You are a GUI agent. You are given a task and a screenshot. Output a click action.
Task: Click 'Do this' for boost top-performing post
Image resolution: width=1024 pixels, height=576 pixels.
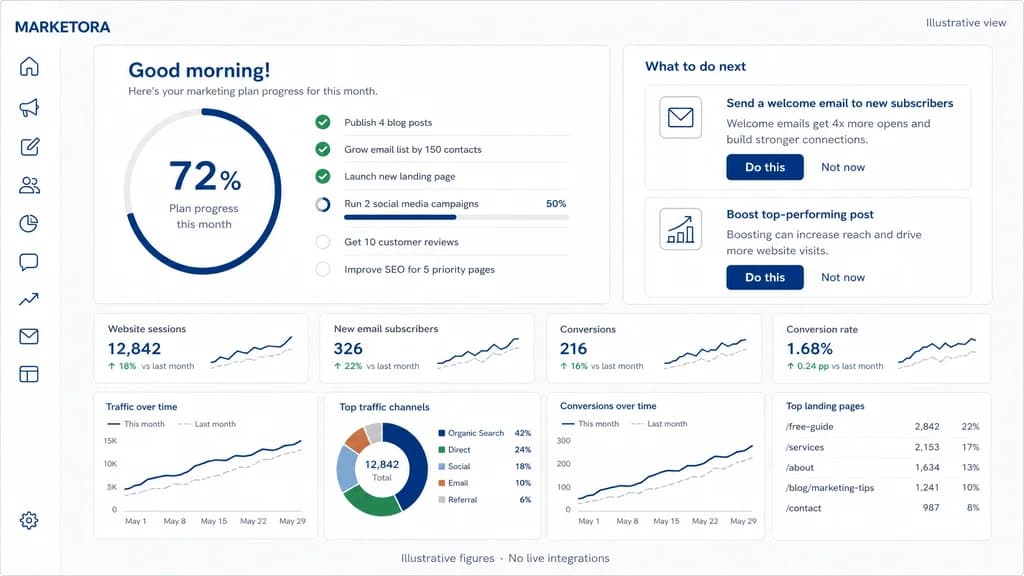pos(765,278)
